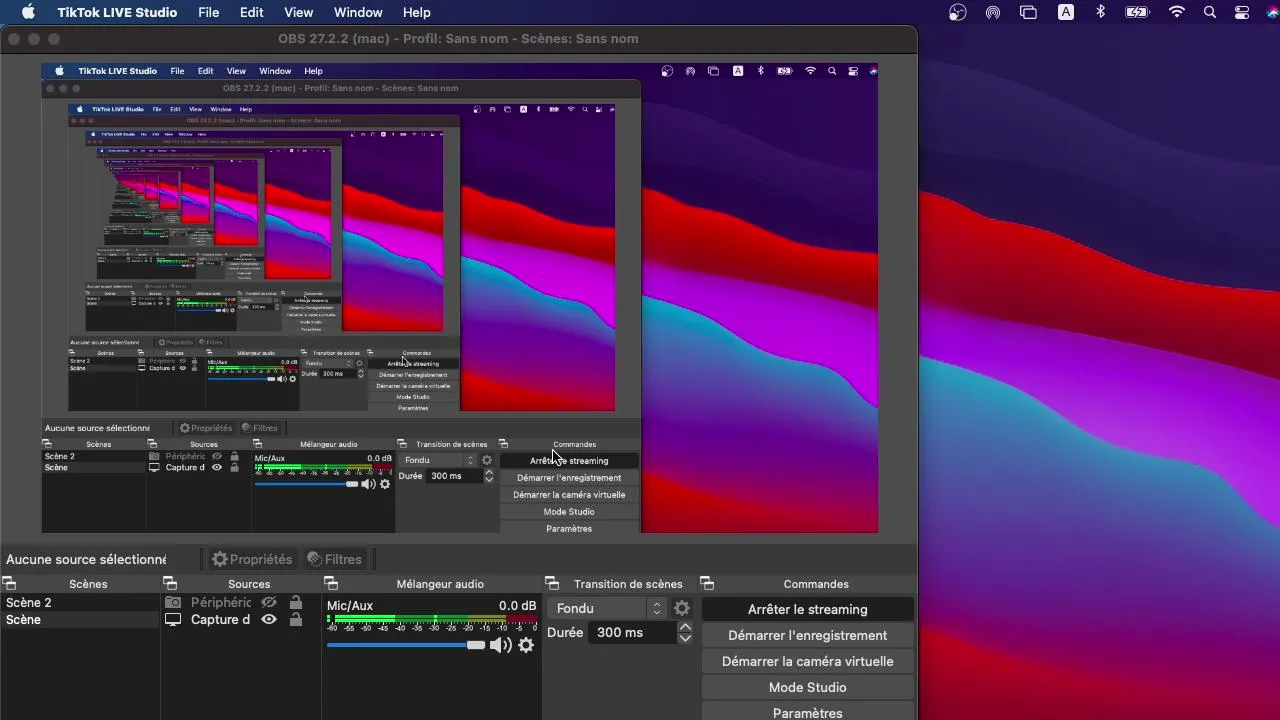This screenshot has width=1280, height=720.
Task: Open the Apple menu
Action: pos(28,12)
